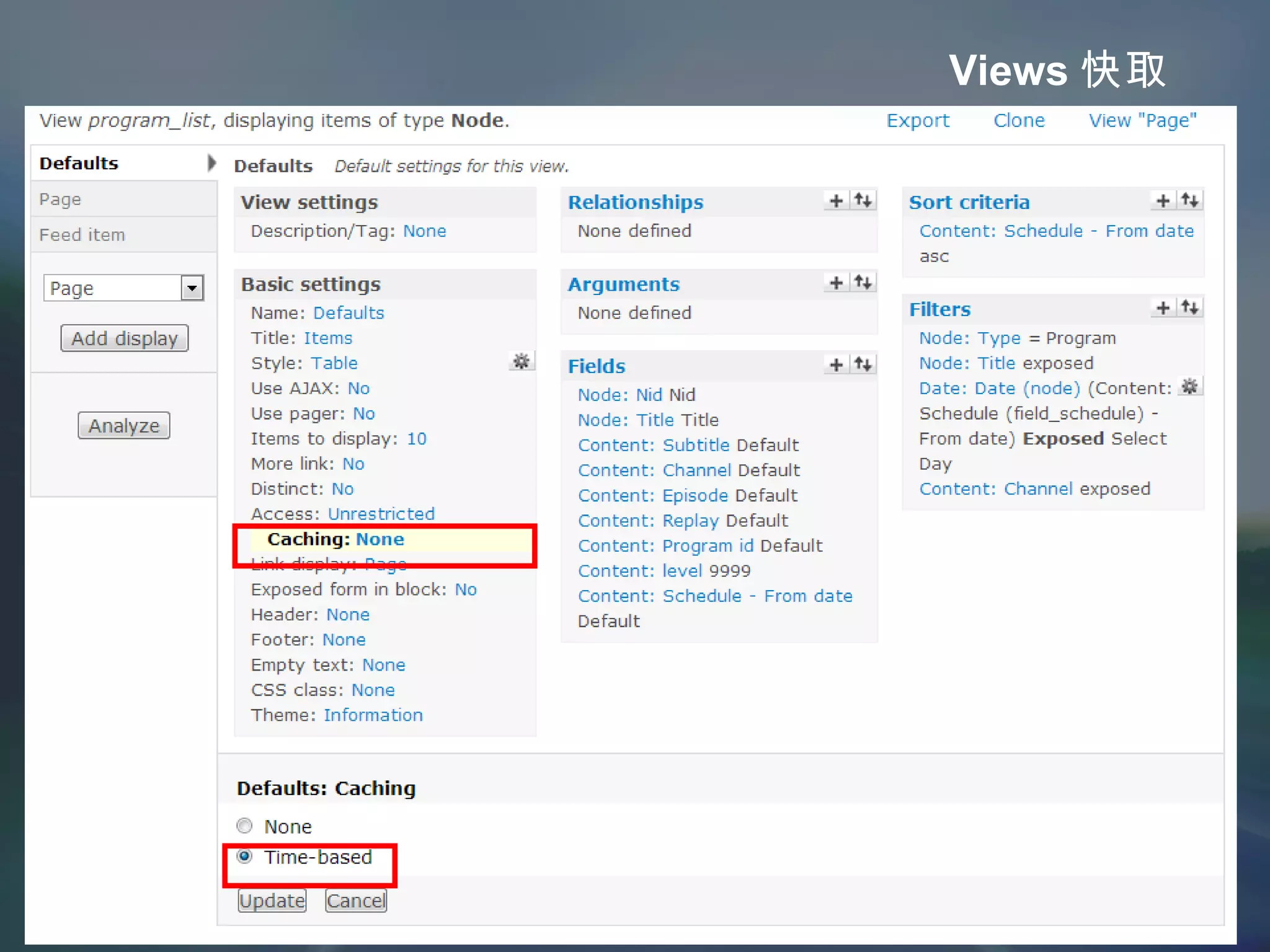Click the add icon in Relationships header

[x=836, y=201]
